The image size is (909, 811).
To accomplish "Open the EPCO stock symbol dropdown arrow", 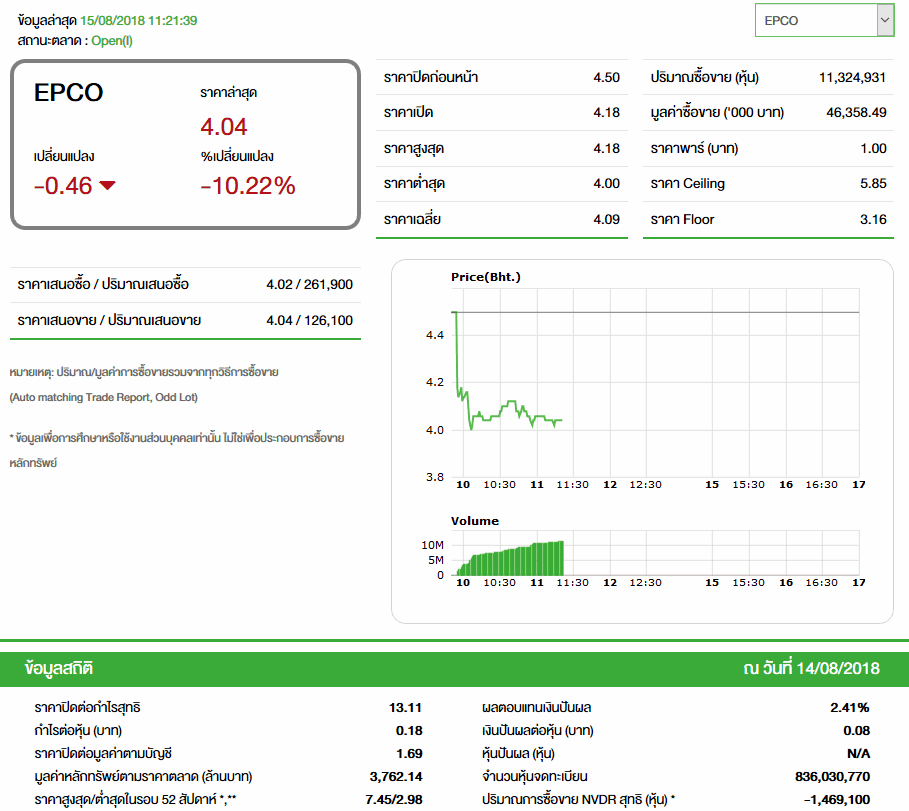I will click(x=885, y=20).
